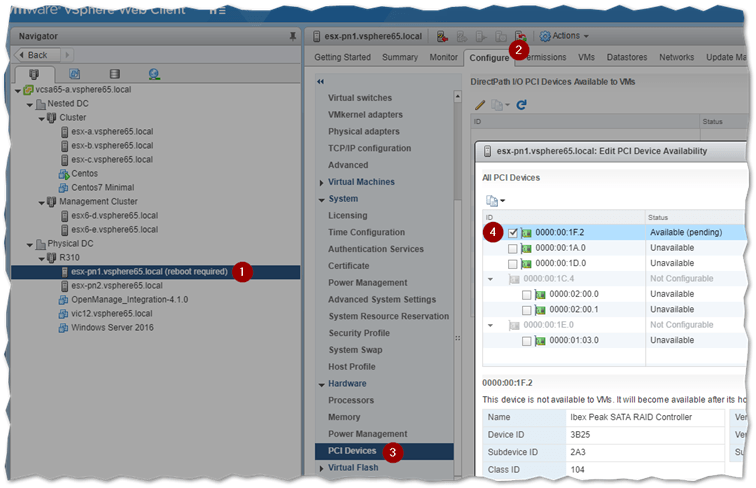This screenshot has width=756, height=488.
Task: Open copy dropdown in DirectPath toolbar
Action: tap(500, 105)
